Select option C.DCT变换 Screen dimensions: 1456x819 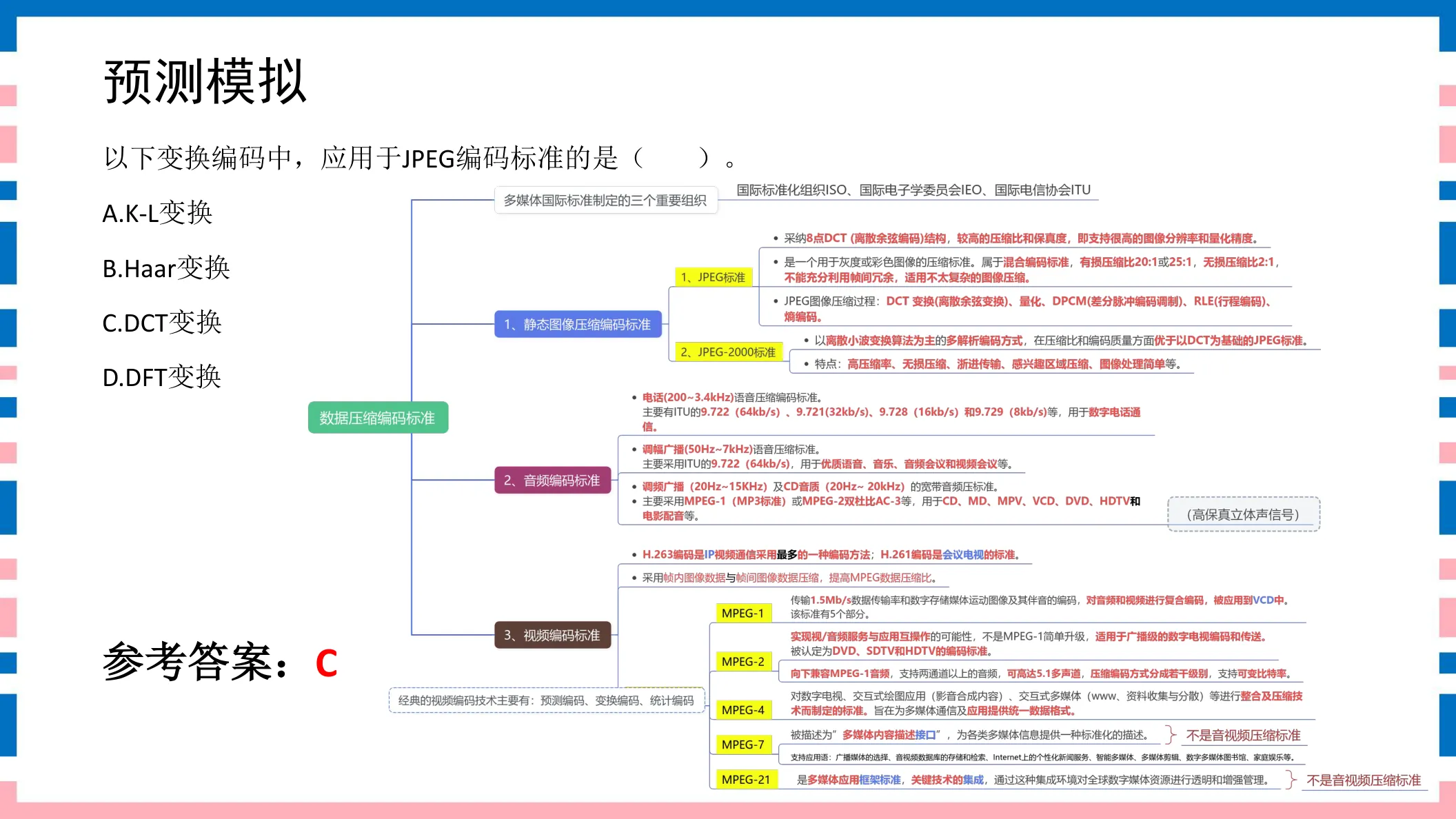(162, 322)
